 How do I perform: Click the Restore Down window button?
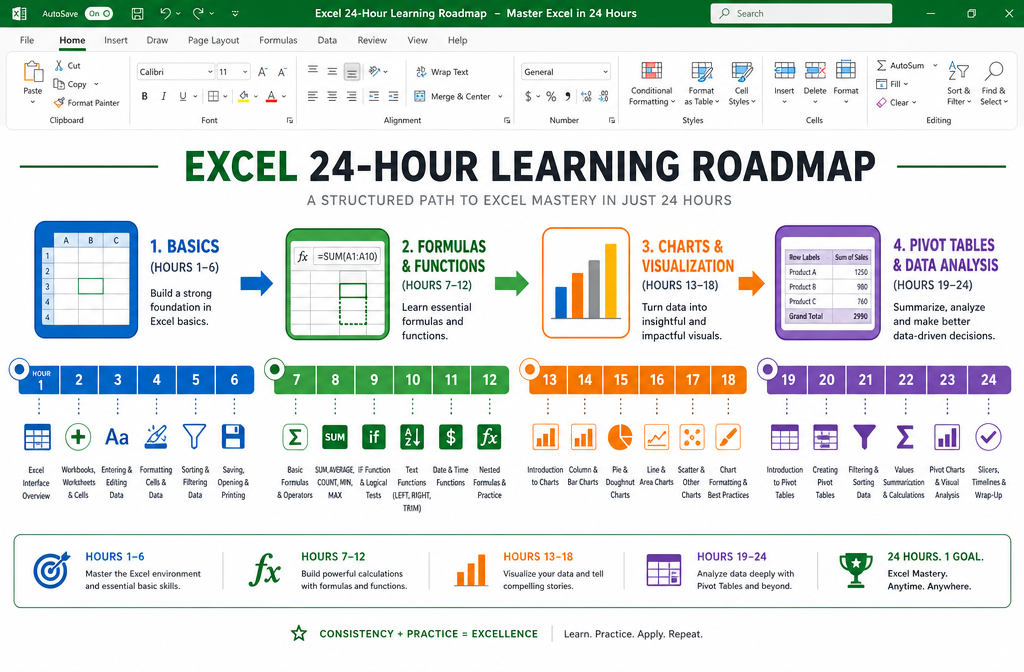tap(971, 13)
